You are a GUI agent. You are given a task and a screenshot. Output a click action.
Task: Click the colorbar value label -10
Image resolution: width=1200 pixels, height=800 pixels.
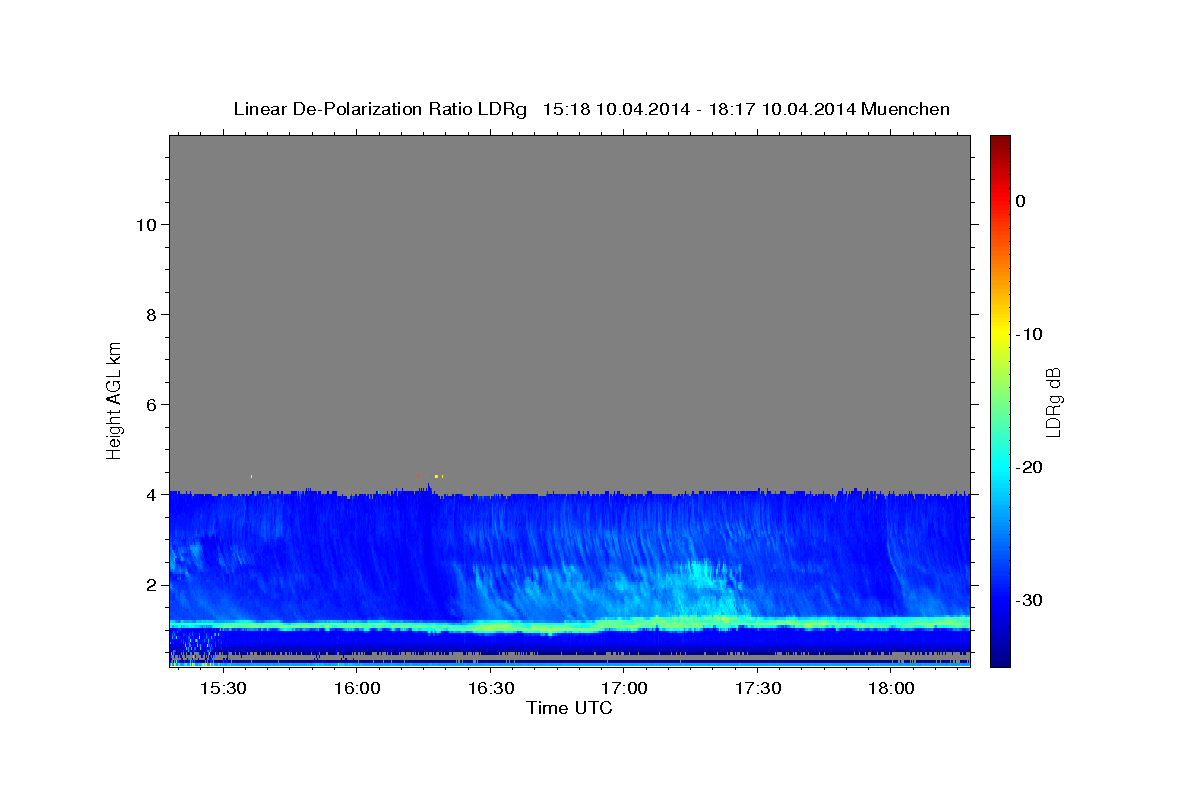coord(1029,334)
